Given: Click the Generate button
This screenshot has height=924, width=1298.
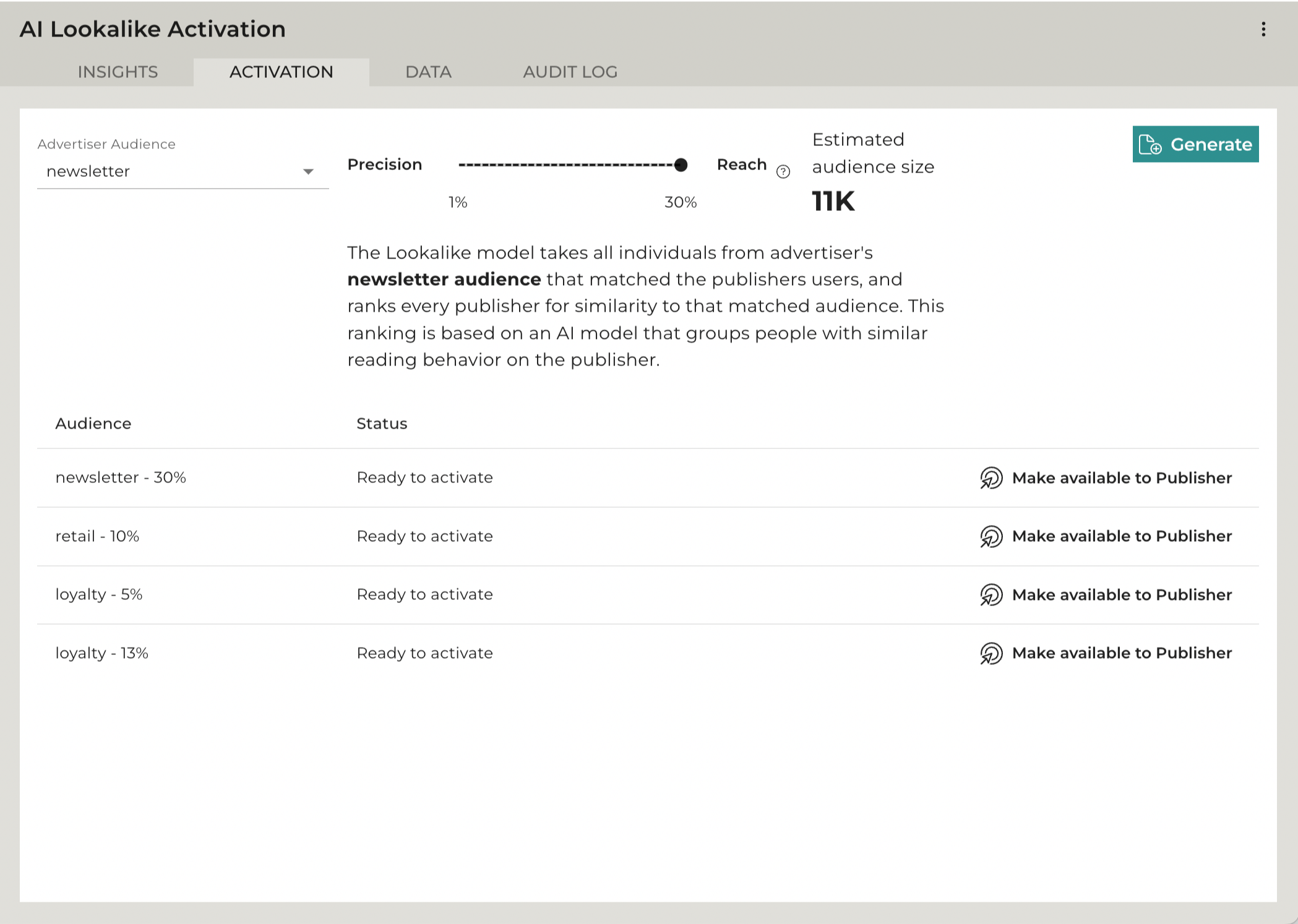Looking at the screenshot, I should click(1195, 144).
